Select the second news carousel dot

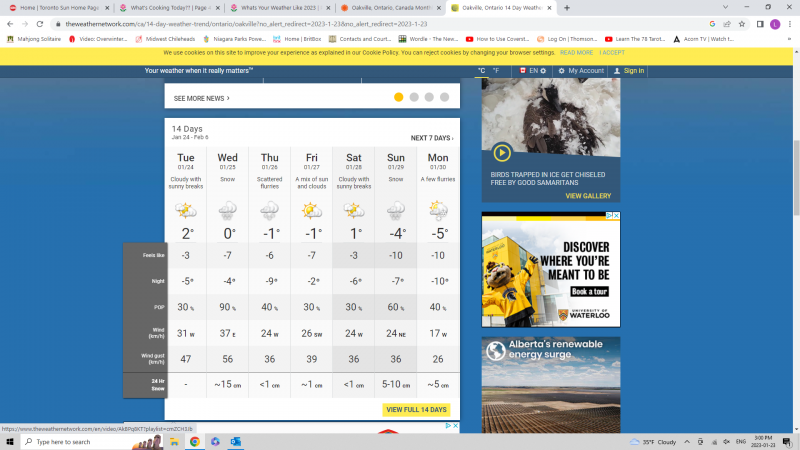414,97
